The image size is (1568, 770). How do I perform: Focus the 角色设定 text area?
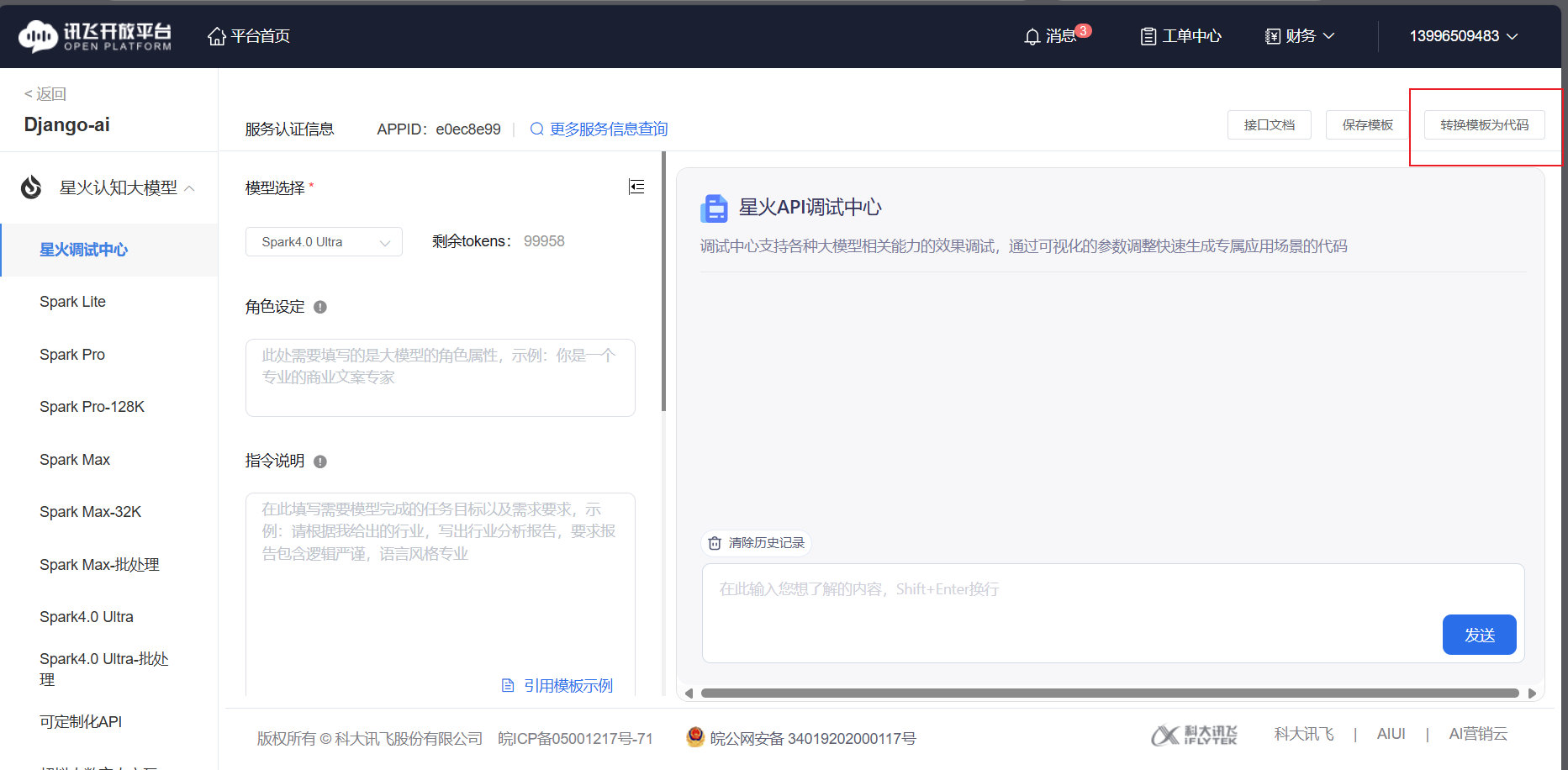pos(441,377)
